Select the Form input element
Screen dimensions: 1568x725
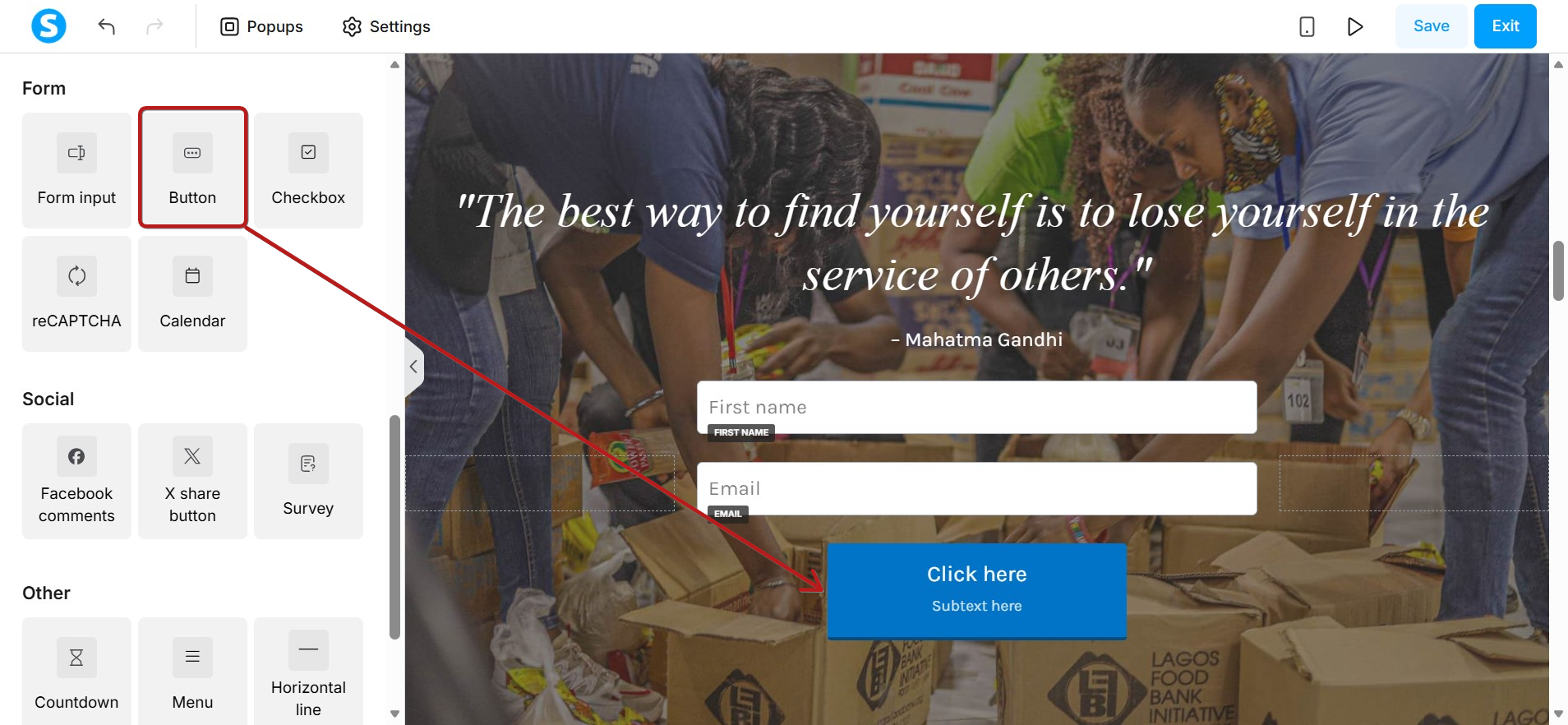point(76,170)
